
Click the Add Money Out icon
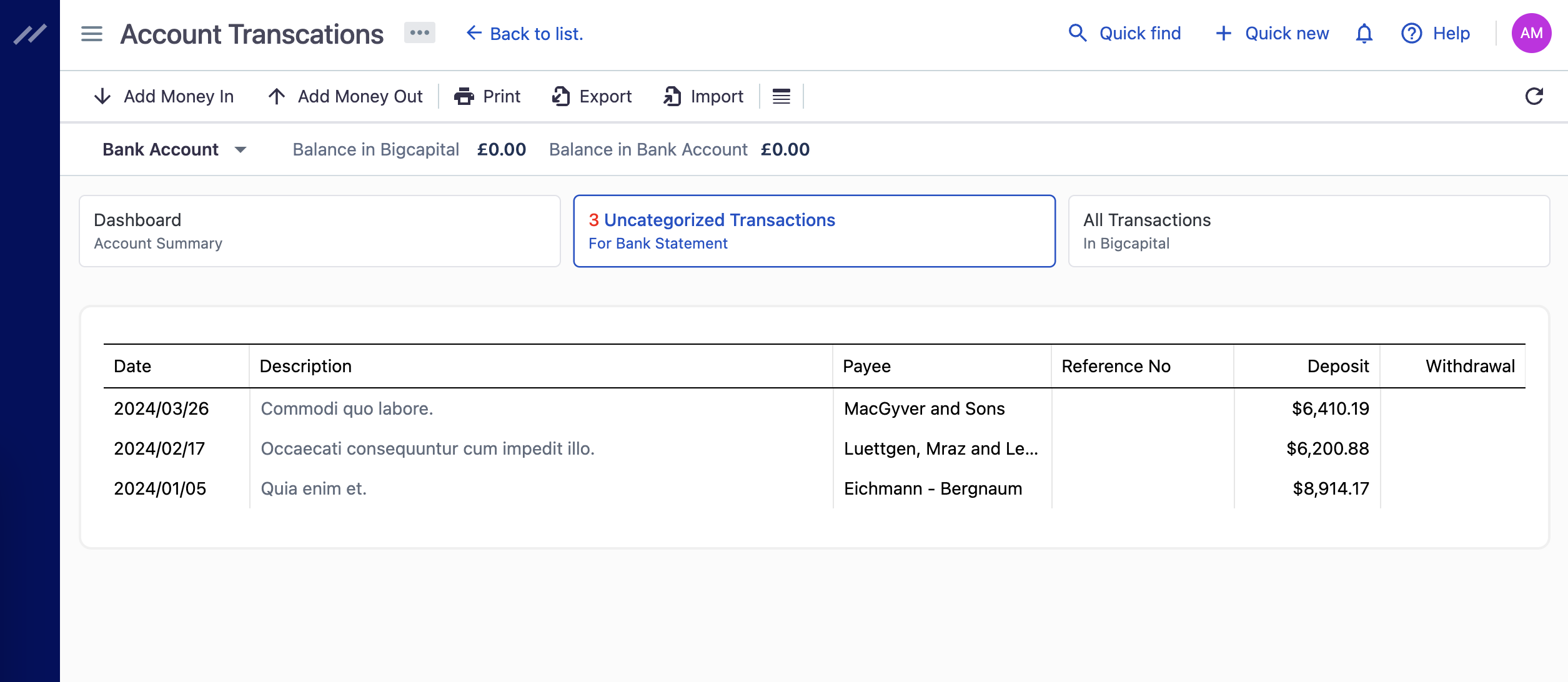pyautogui.click(x=278, y=96)
